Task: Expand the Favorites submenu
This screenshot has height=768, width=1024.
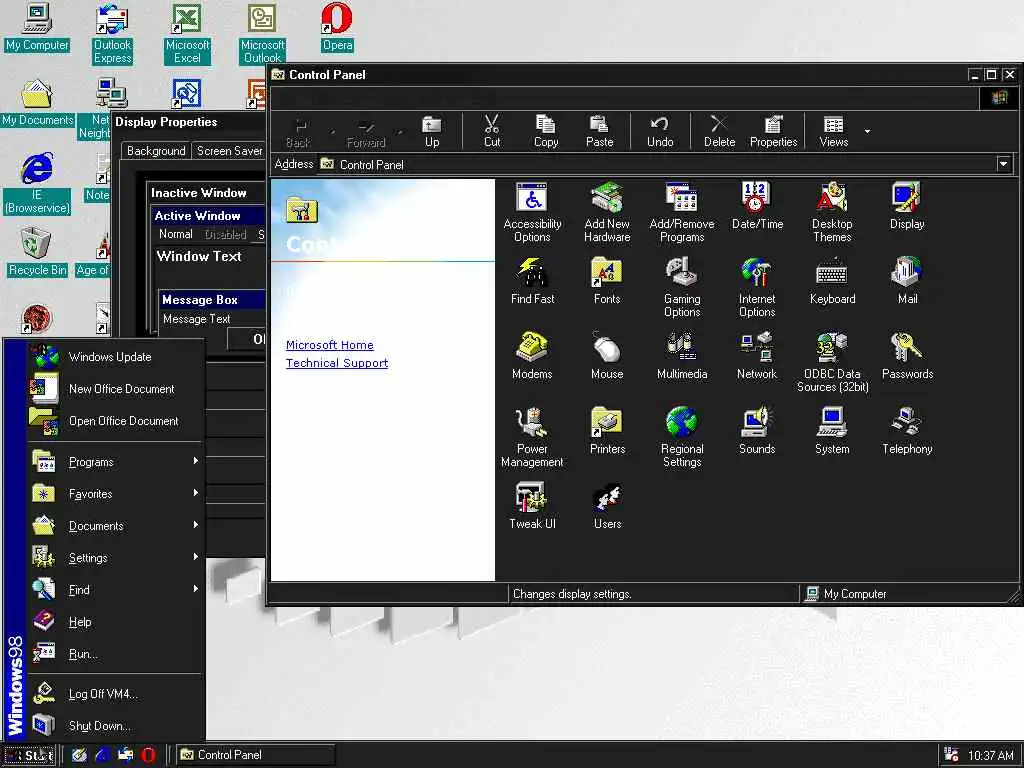Action: tap(116, 494)
